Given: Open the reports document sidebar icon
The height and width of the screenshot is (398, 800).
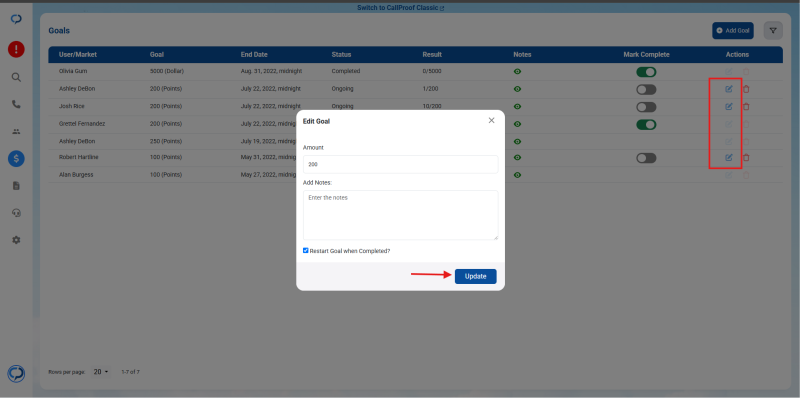Looking at the screenshot, I should 16,186.
